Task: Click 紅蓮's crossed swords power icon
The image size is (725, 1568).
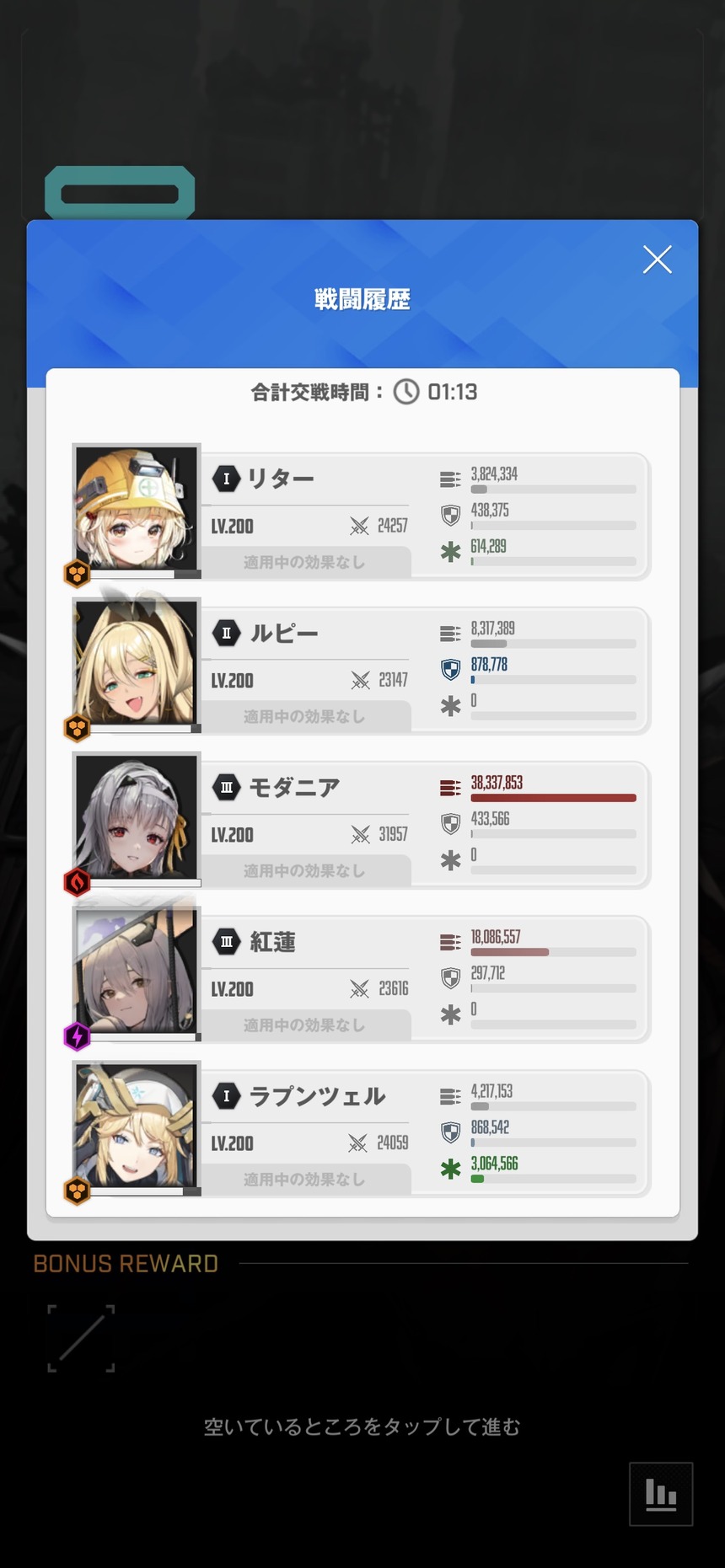Action: tap(360, 989)
